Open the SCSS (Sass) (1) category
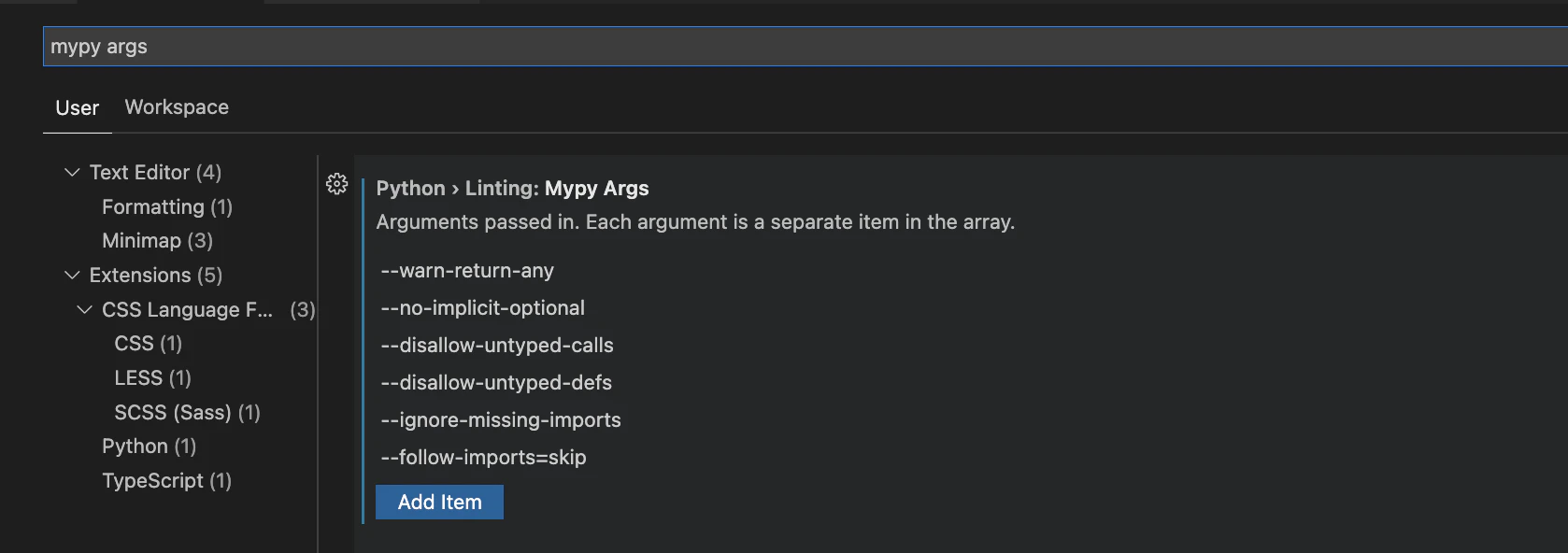Viewport: 1568px width, 553px height. (188, 413)
